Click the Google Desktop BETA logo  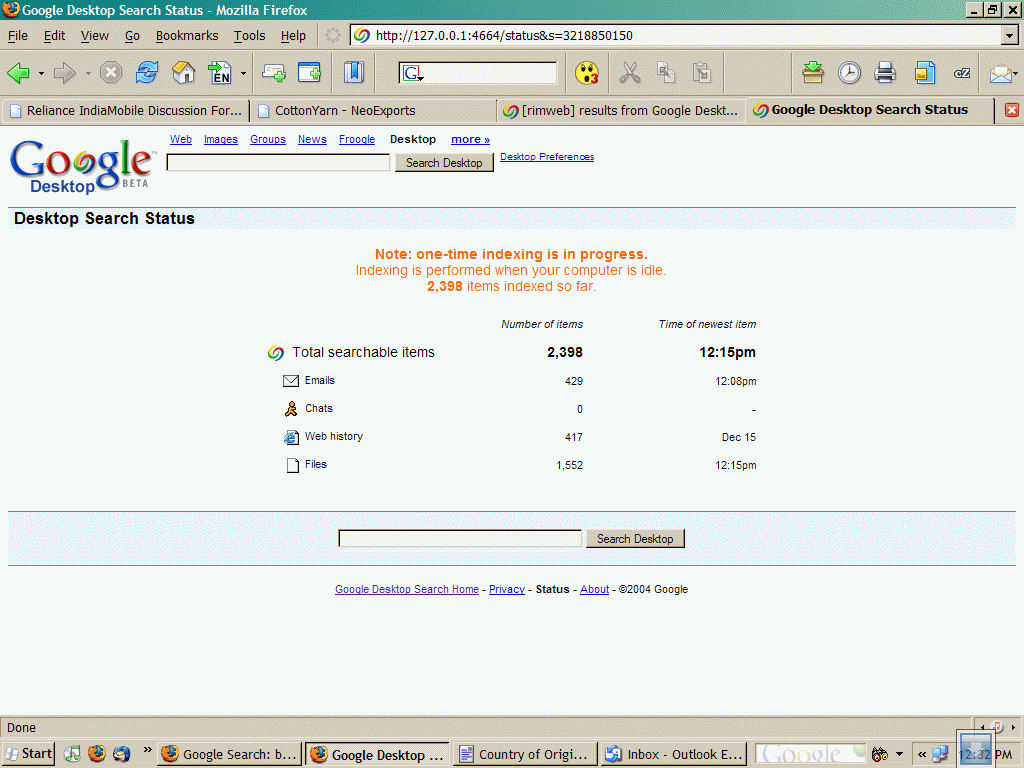point(82,167)
